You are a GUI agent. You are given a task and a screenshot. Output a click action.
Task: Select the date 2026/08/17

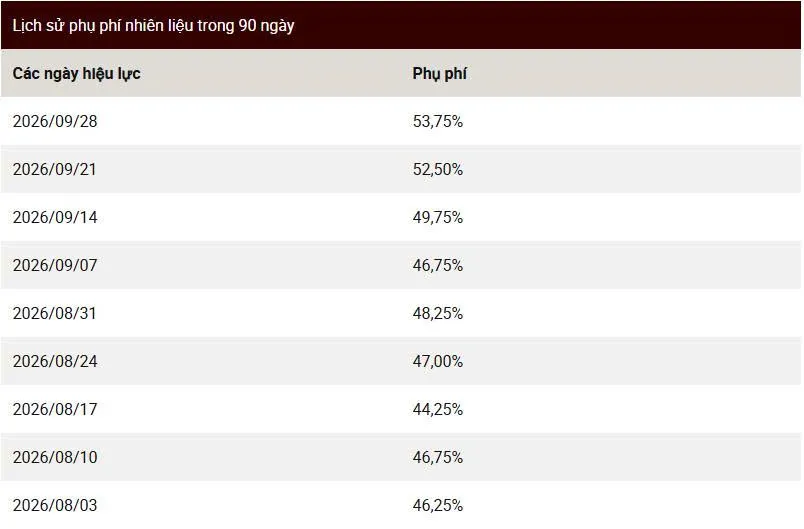tap(55, 409)
